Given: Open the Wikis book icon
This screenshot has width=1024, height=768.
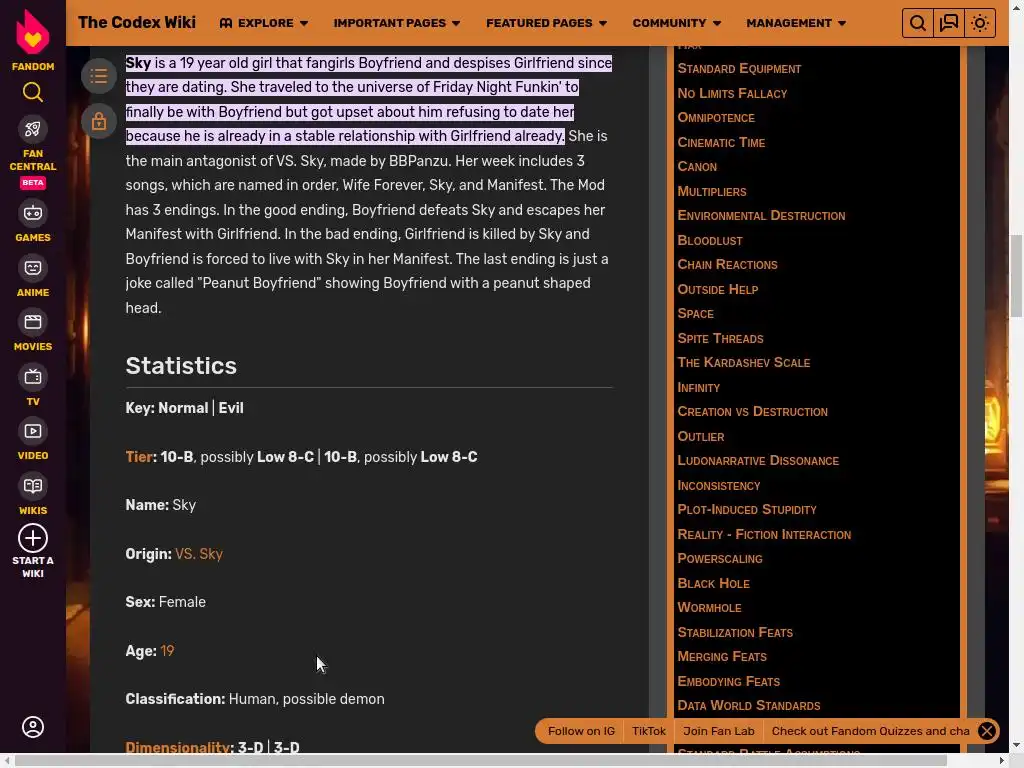Looking at the screenshot, I should tap(33, 486).
